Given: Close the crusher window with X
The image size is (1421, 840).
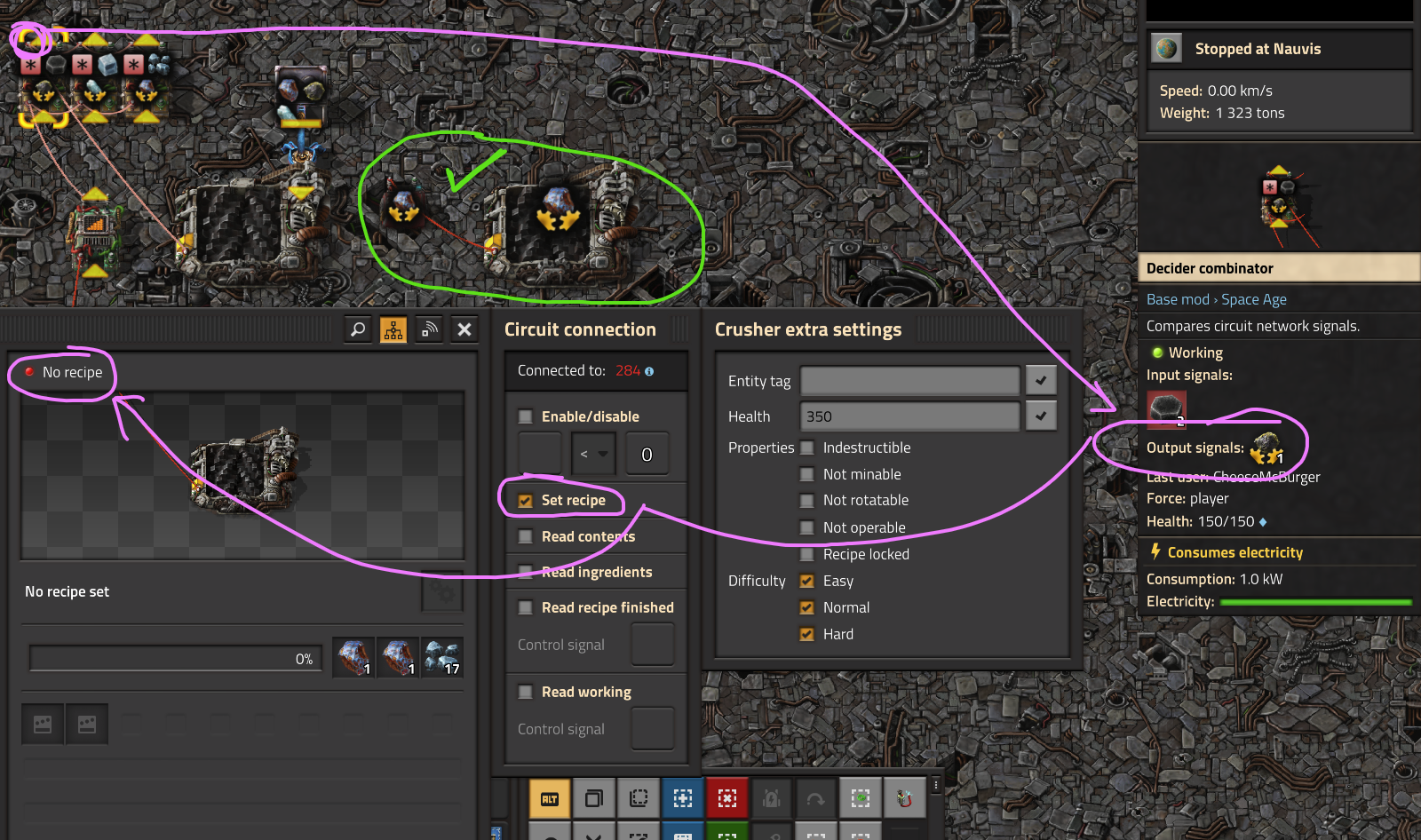Looking at the screenshot, I should 464,329.
